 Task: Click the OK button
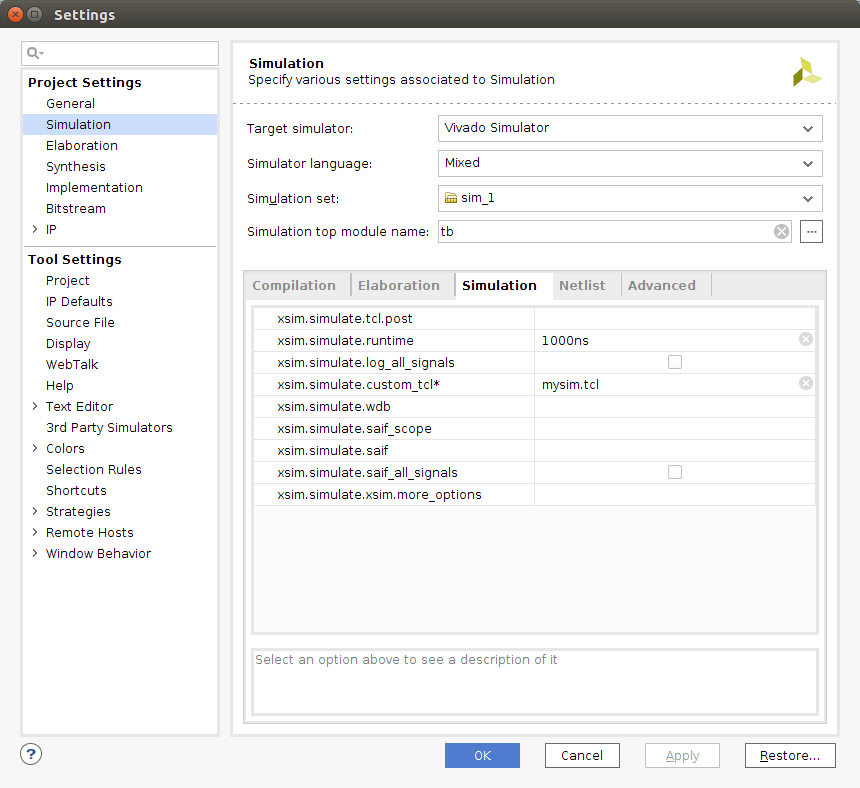point(482,755)
